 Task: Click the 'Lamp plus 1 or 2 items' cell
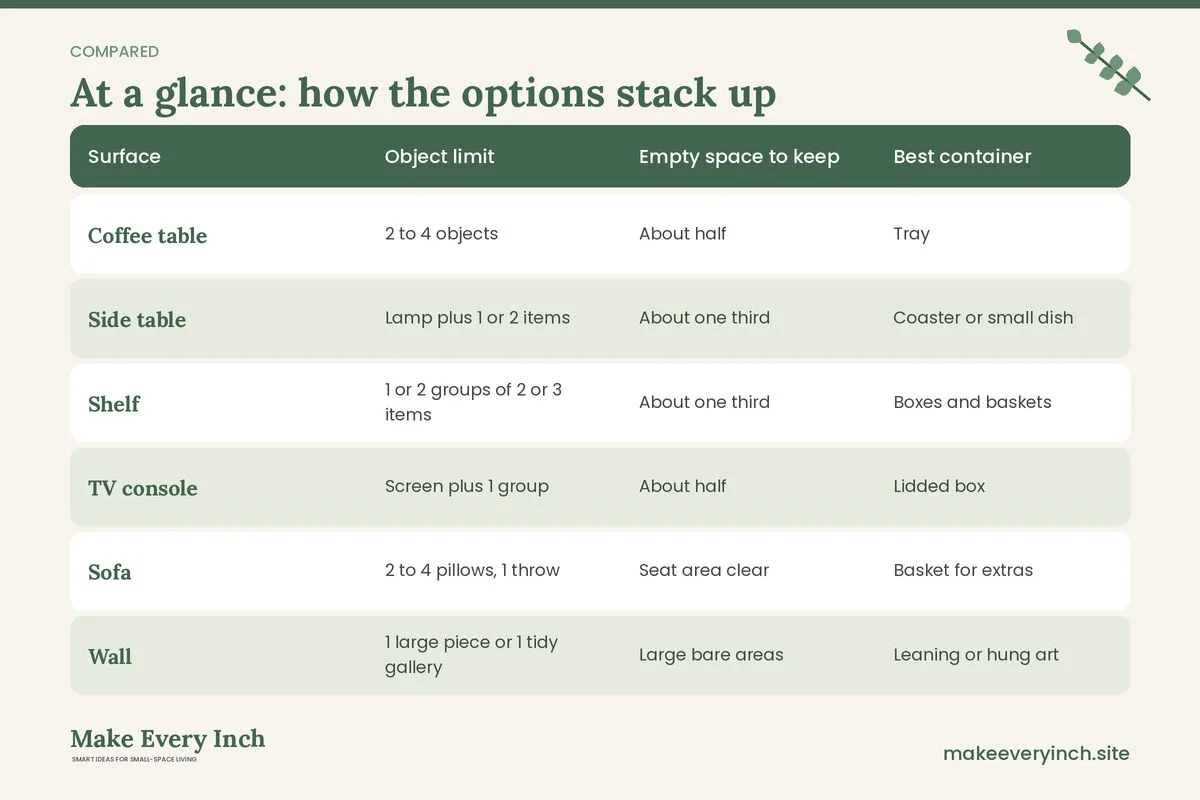[477, 318]
